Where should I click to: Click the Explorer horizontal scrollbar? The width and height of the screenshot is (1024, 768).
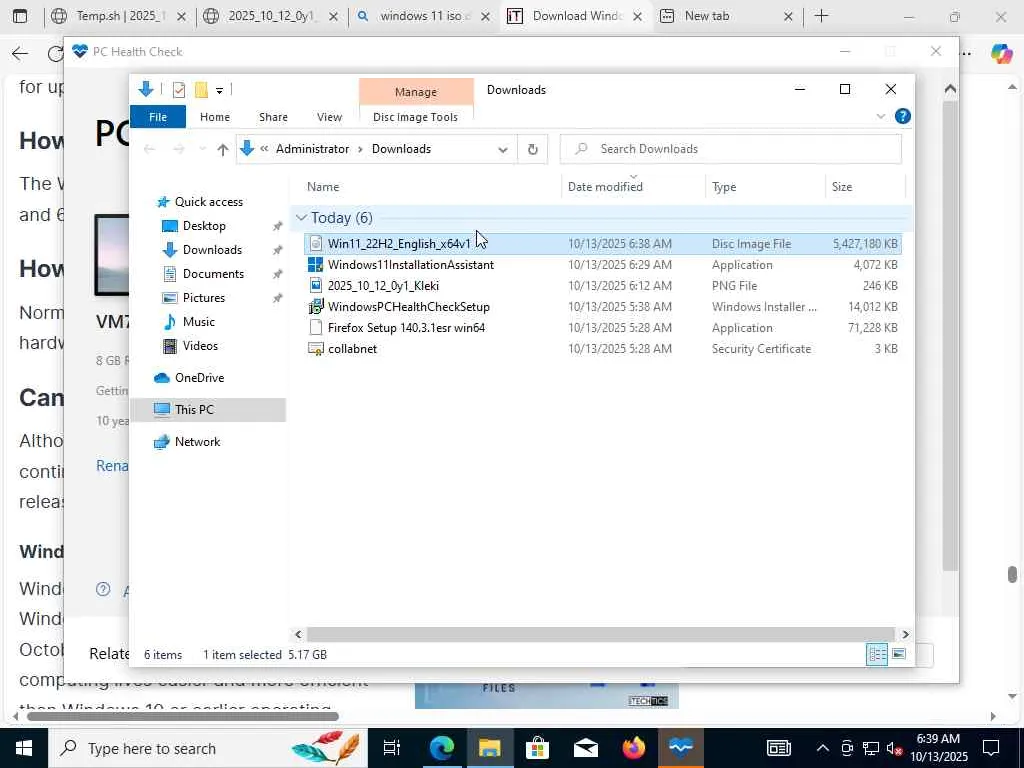coord(600,634)
